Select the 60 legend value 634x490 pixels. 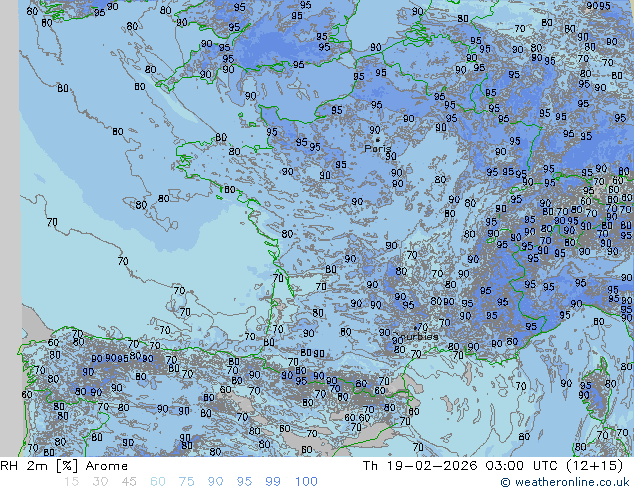pos(158,482)
